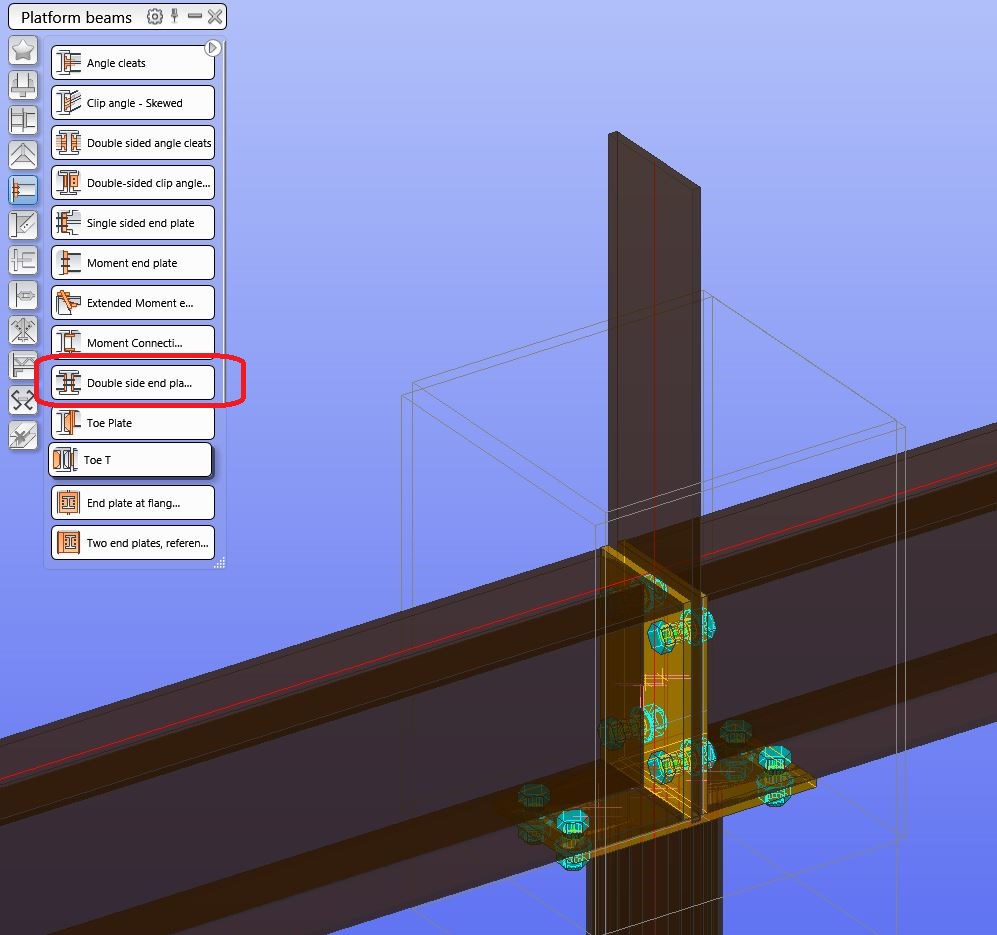Open the truss/stairs category icon
This screenshot has width=997, height=935.
coord(22,365)
